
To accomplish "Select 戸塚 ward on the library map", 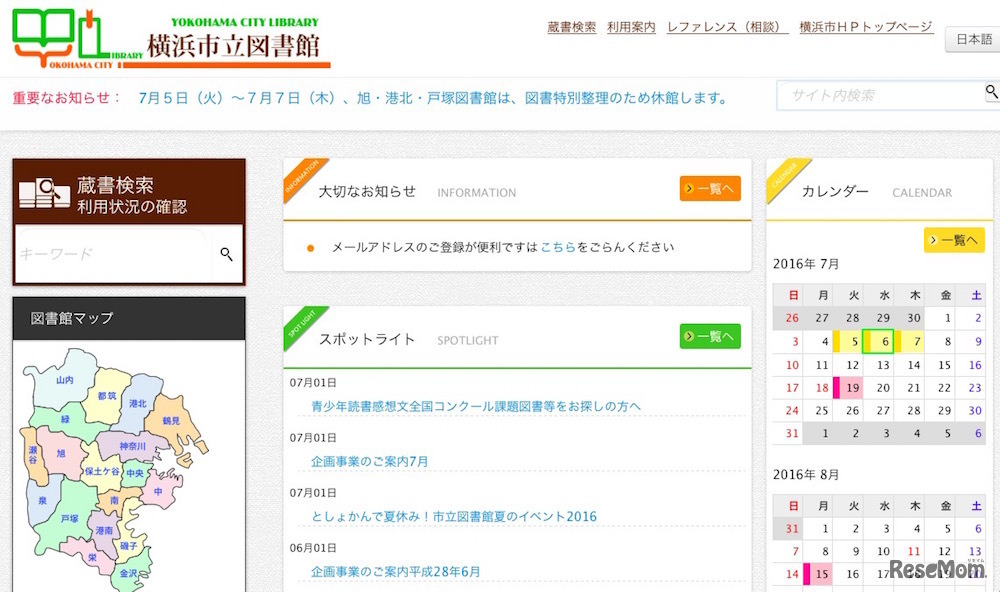I will tap(69, 519).
